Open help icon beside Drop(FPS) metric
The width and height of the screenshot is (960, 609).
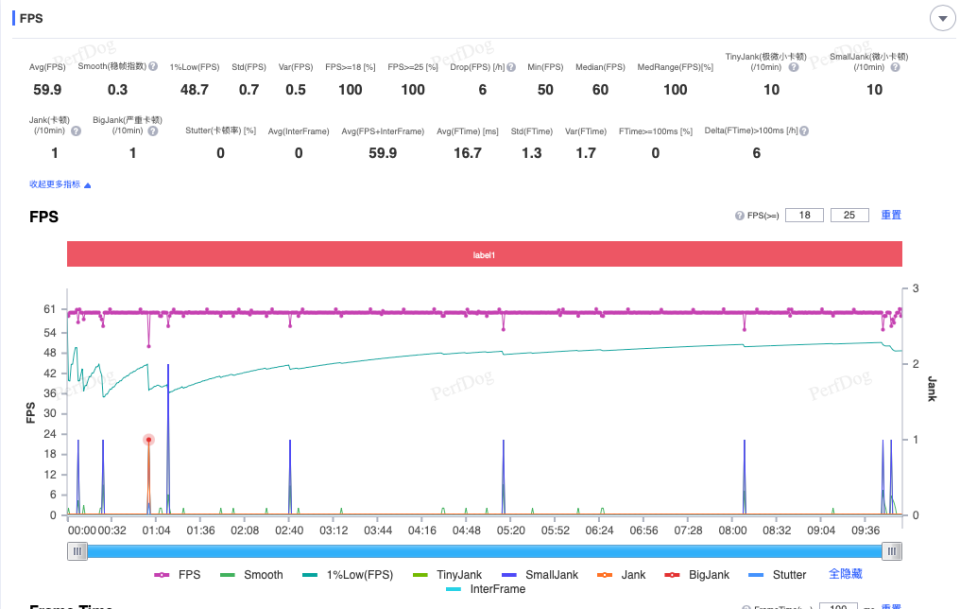[511, 67]
